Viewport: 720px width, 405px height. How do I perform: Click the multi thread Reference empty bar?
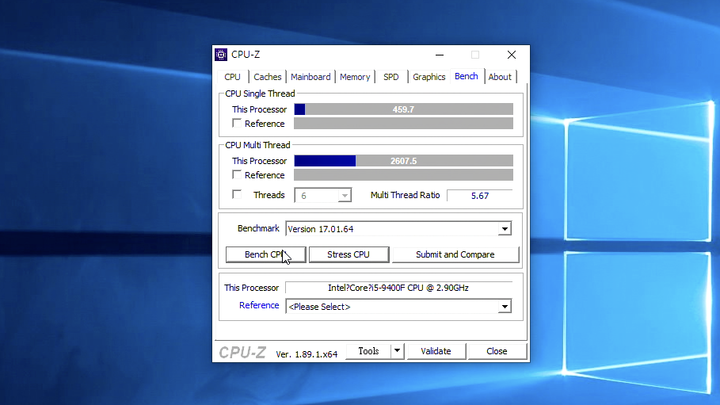(404, 175)
